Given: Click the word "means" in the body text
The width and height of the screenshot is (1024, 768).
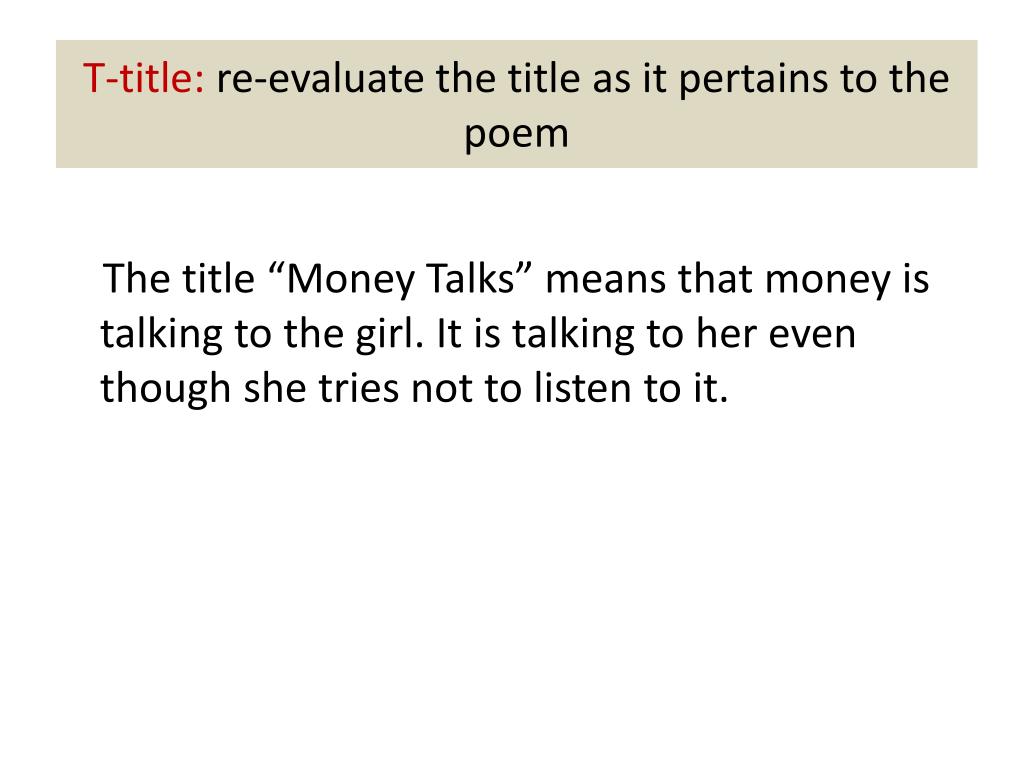Looking at the screenshot, I should point(606,280).
